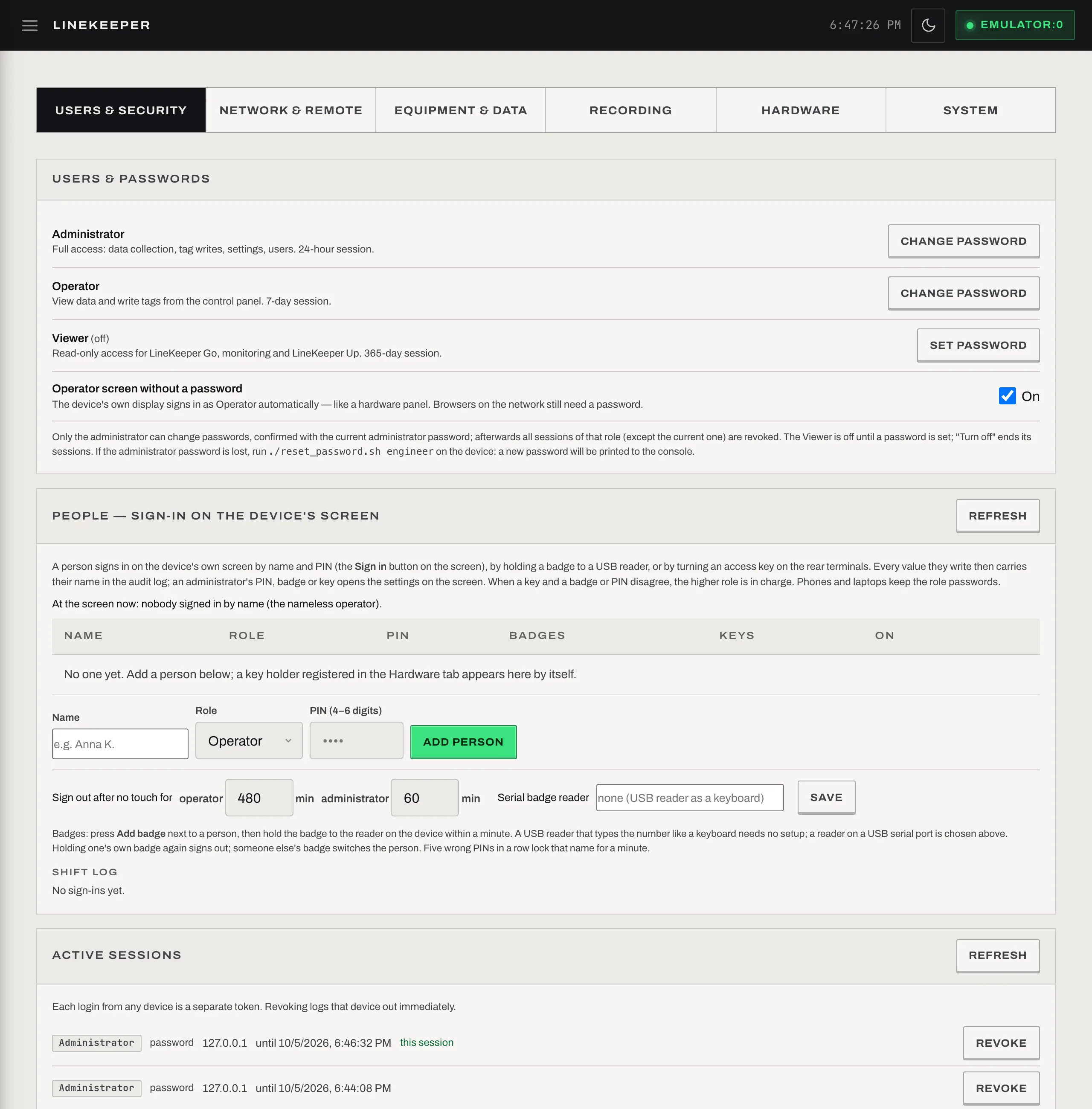Open the hamburger navigation menu
This screenshot has width=1092, height=1109.
pyautogui.click(x=30, y=25)
